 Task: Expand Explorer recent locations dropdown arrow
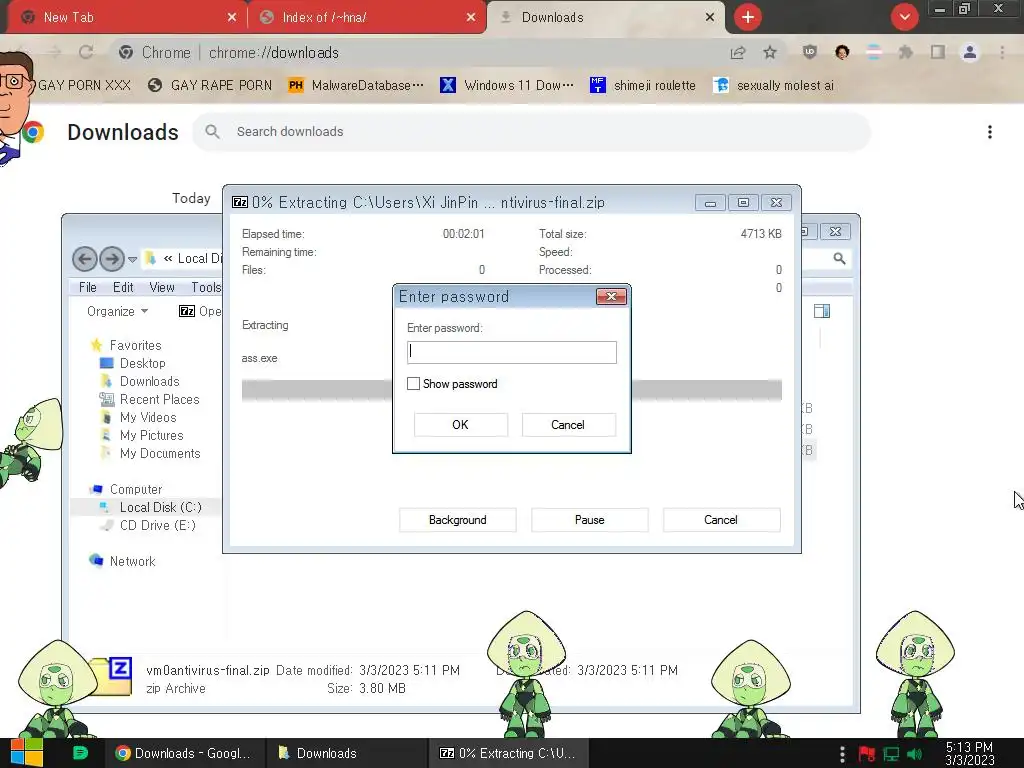click(x=133, y=259)
